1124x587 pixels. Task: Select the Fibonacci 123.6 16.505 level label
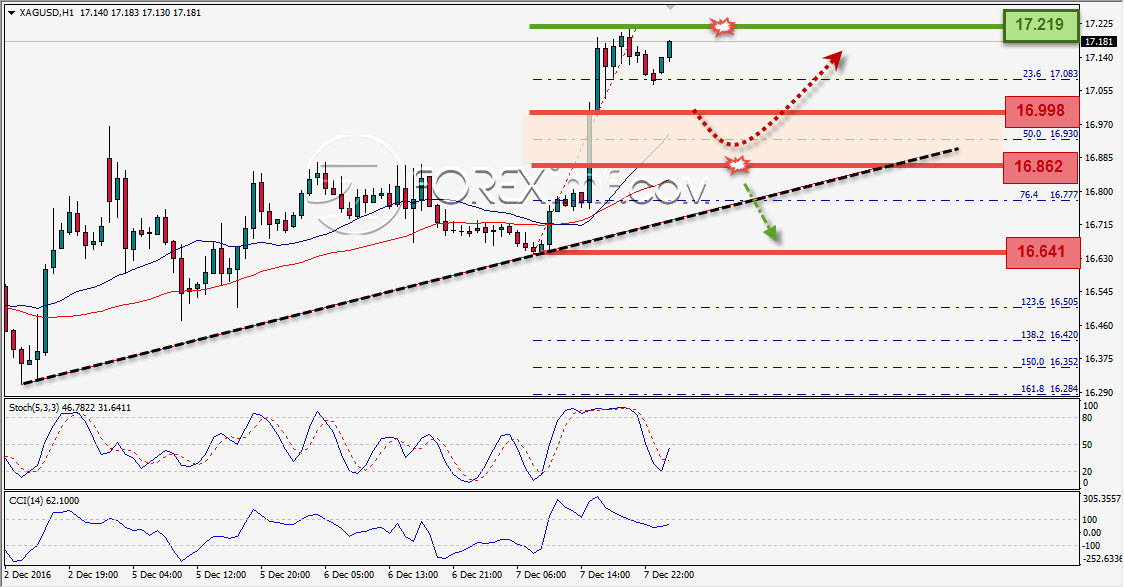(1049, 302)
